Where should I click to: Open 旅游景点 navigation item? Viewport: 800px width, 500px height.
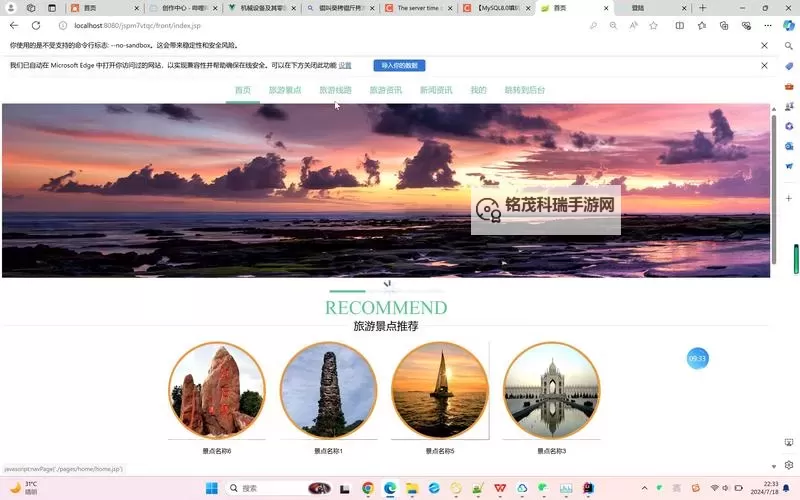pos(285,90)
